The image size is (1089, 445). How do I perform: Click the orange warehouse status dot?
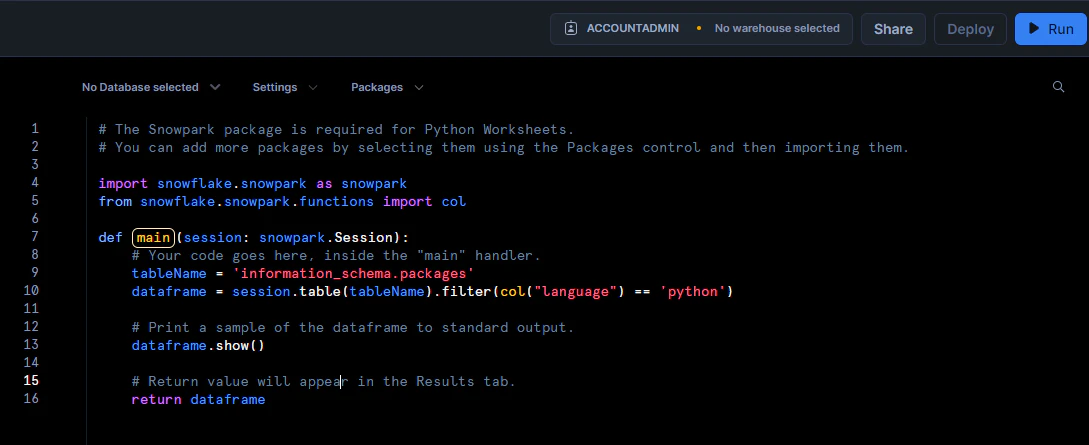coord(698,29)
